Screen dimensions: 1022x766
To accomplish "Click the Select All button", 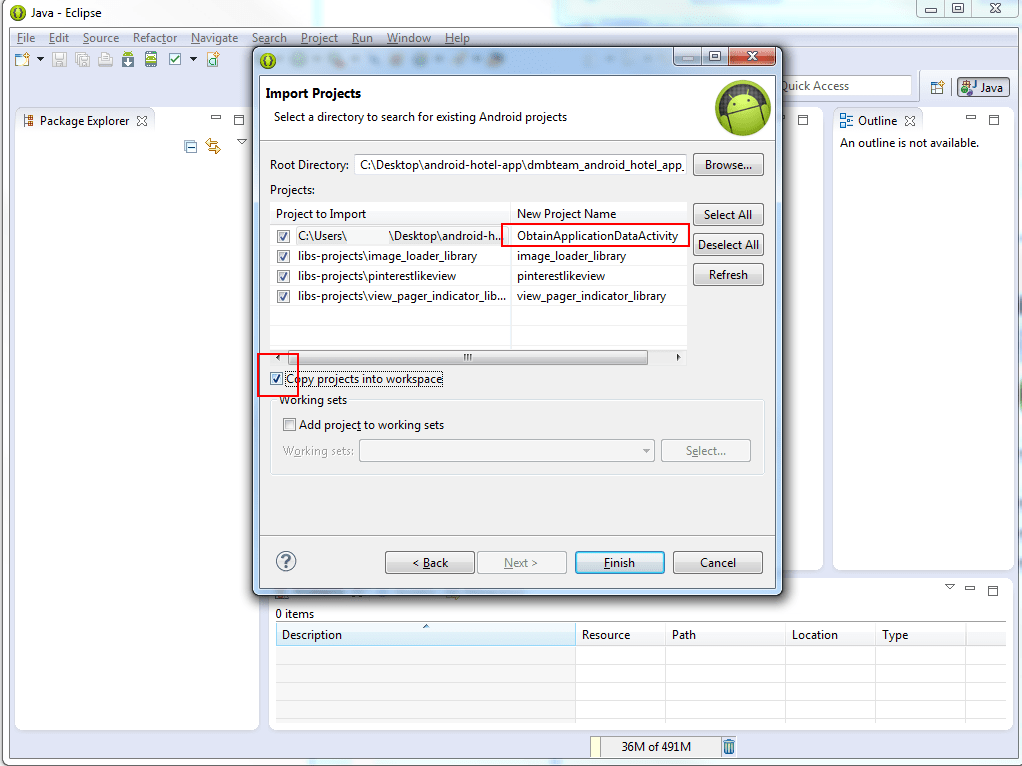I will click(x=728, y=214).
